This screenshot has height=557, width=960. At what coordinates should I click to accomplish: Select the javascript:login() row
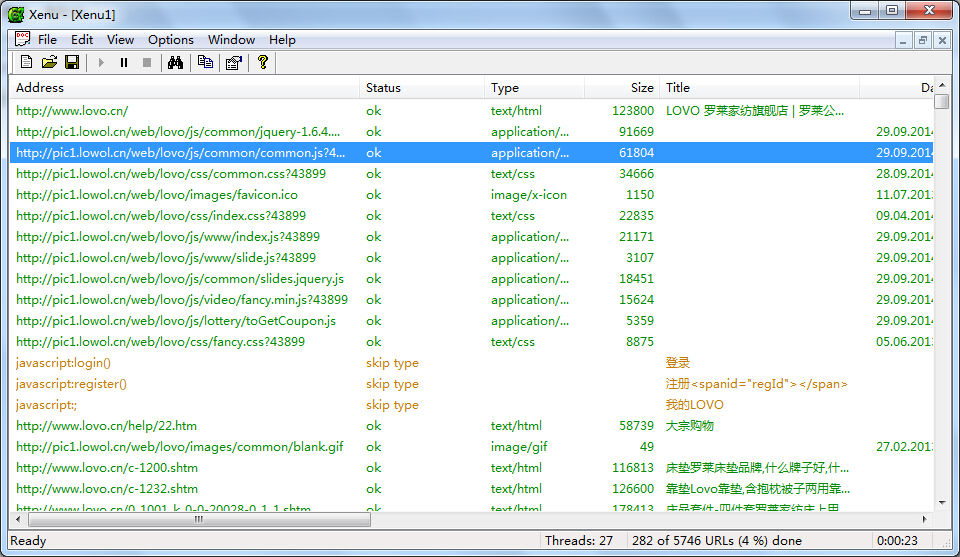coord(471,363)
